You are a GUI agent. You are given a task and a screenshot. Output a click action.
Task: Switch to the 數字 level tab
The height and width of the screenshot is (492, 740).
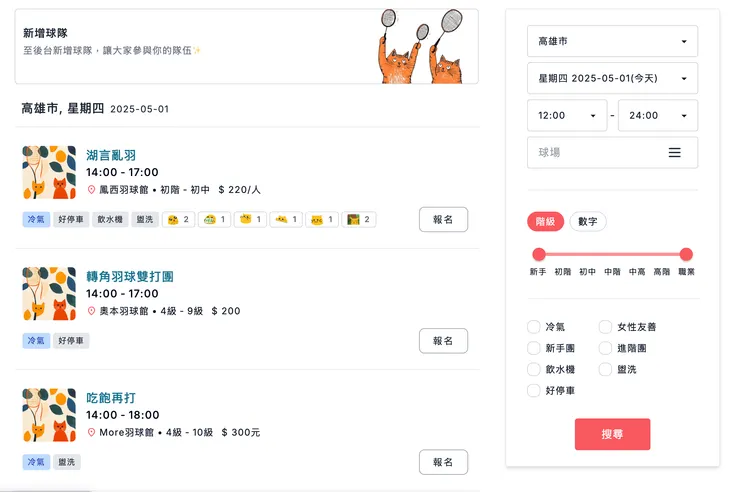[x=588, y=222]
